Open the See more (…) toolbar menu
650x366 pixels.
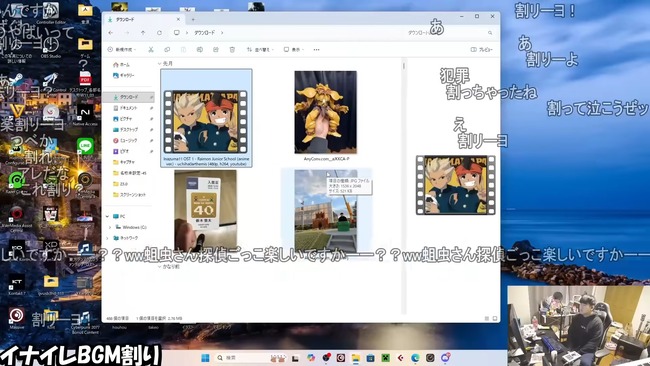point(316,49)
